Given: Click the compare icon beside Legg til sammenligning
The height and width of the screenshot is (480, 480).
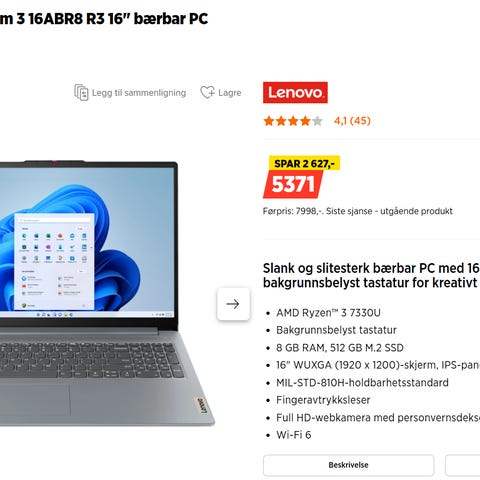Looking at the screenshot, I should coord(81,92).
